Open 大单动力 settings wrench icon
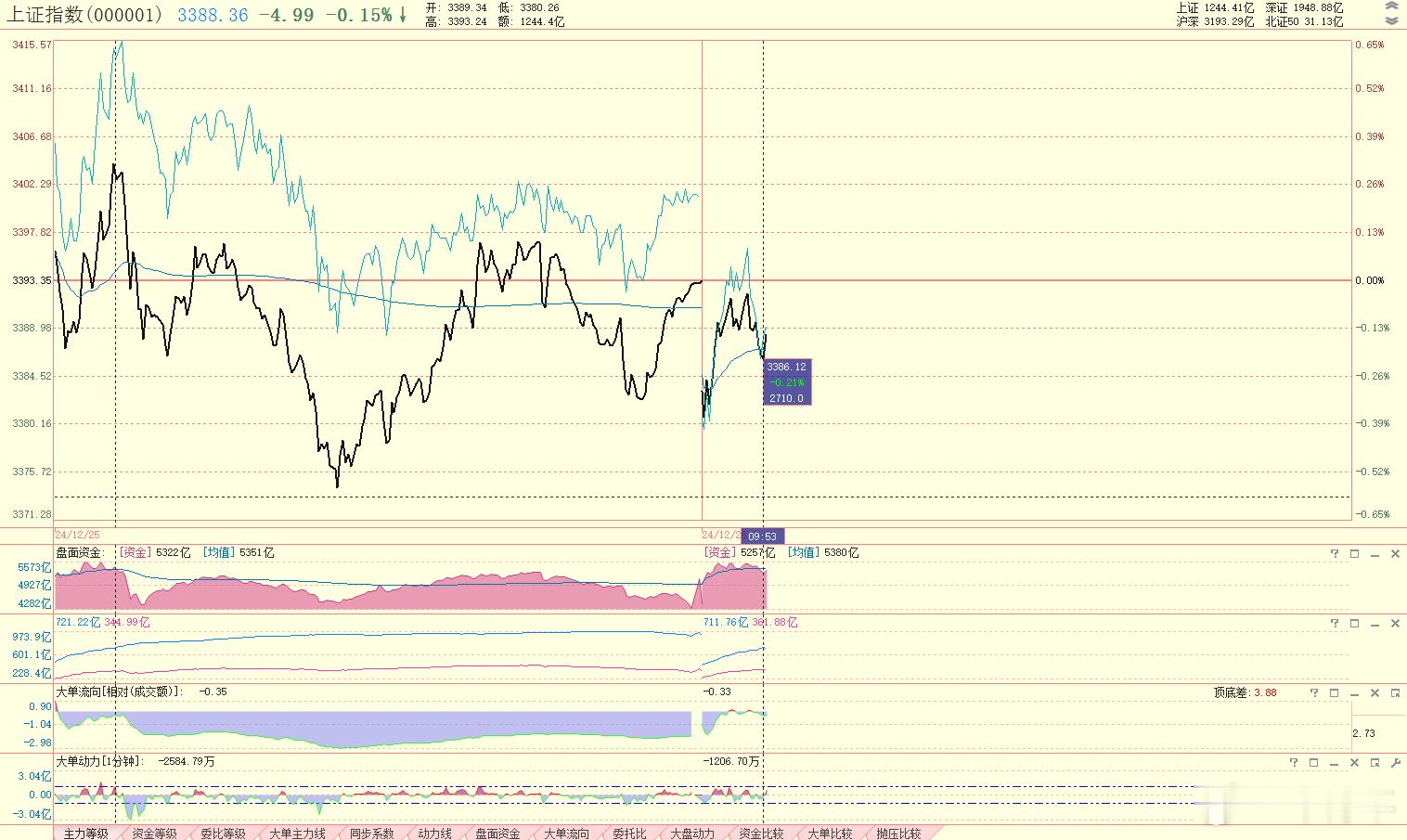The image size is (1407, 840). tap(1395, 762)
